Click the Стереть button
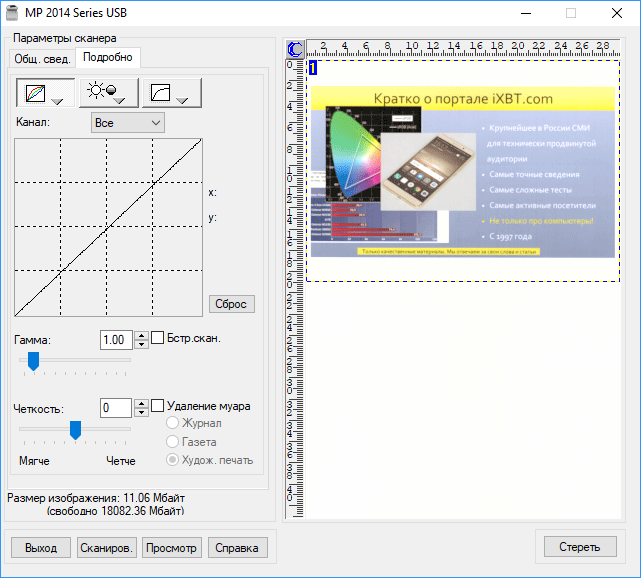This screenshot has height=578, width=641. 580,547
